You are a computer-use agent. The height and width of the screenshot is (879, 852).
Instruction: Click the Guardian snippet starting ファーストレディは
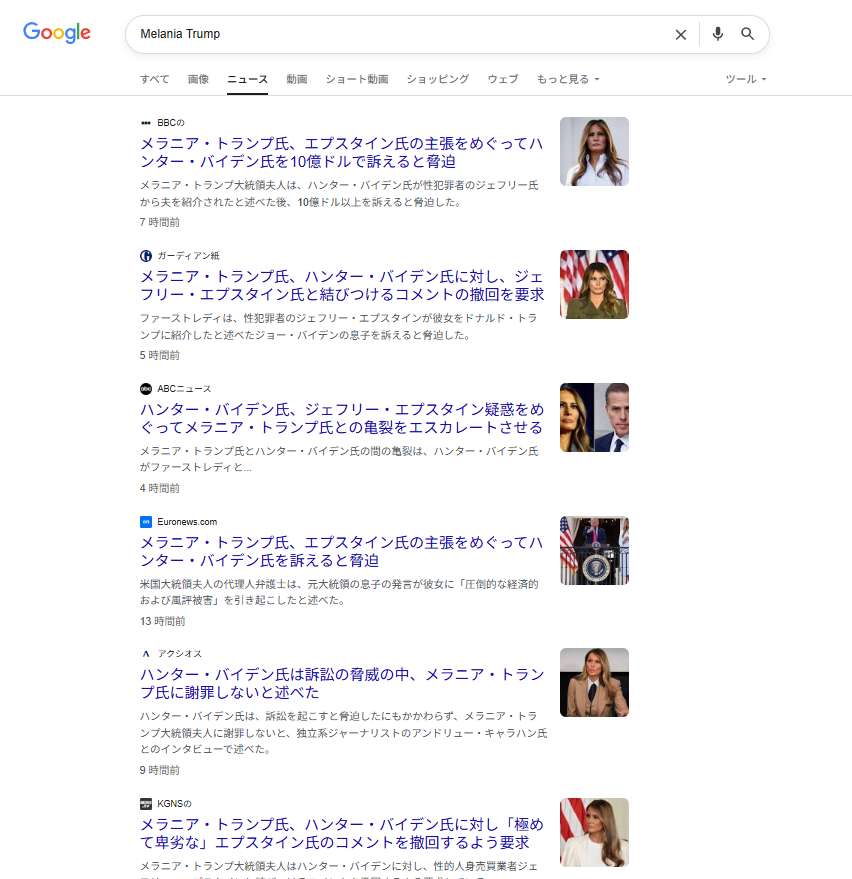click(339, 326)
